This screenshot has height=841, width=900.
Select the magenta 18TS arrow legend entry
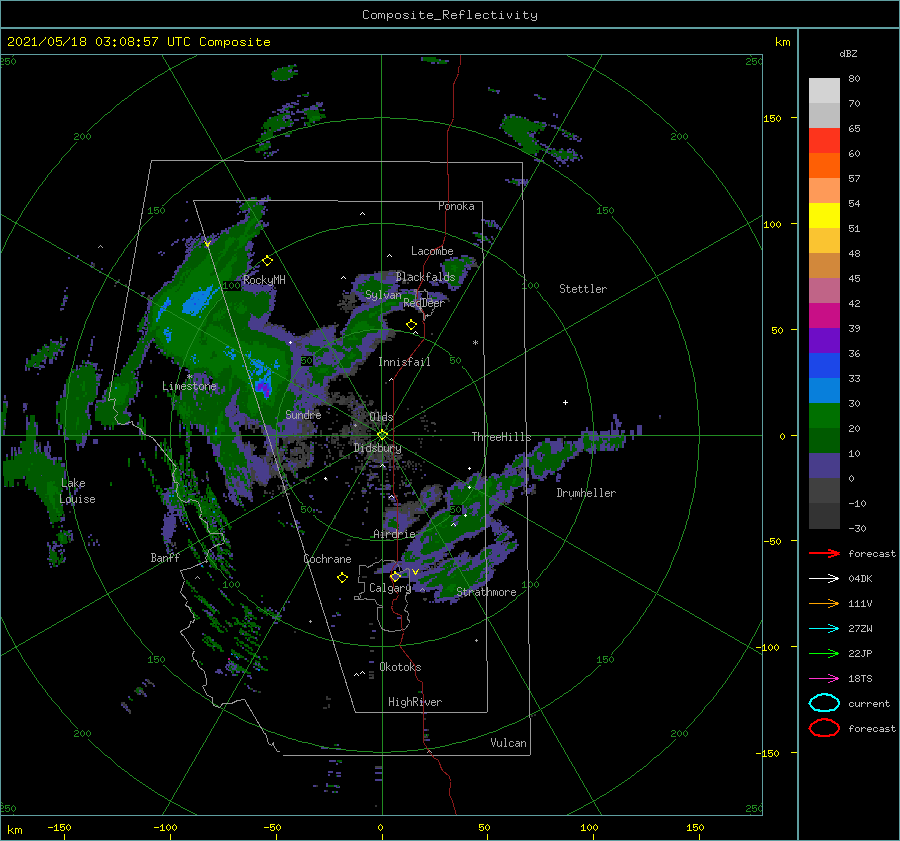[824, 679]
